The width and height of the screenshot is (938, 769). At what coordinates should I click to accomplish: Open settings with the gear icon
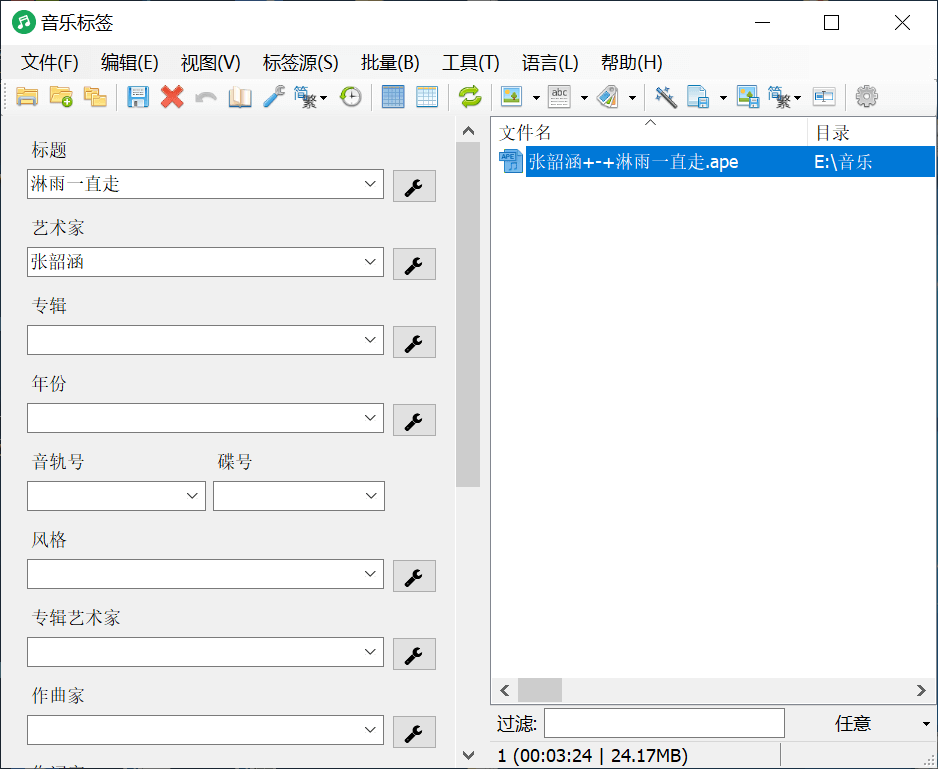[x=866, y=96]
